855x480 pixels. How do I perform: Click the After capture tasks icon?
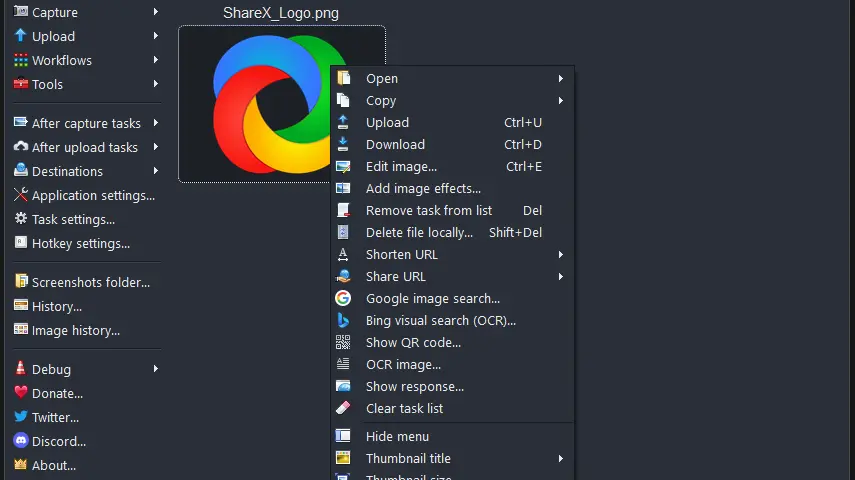21,122
